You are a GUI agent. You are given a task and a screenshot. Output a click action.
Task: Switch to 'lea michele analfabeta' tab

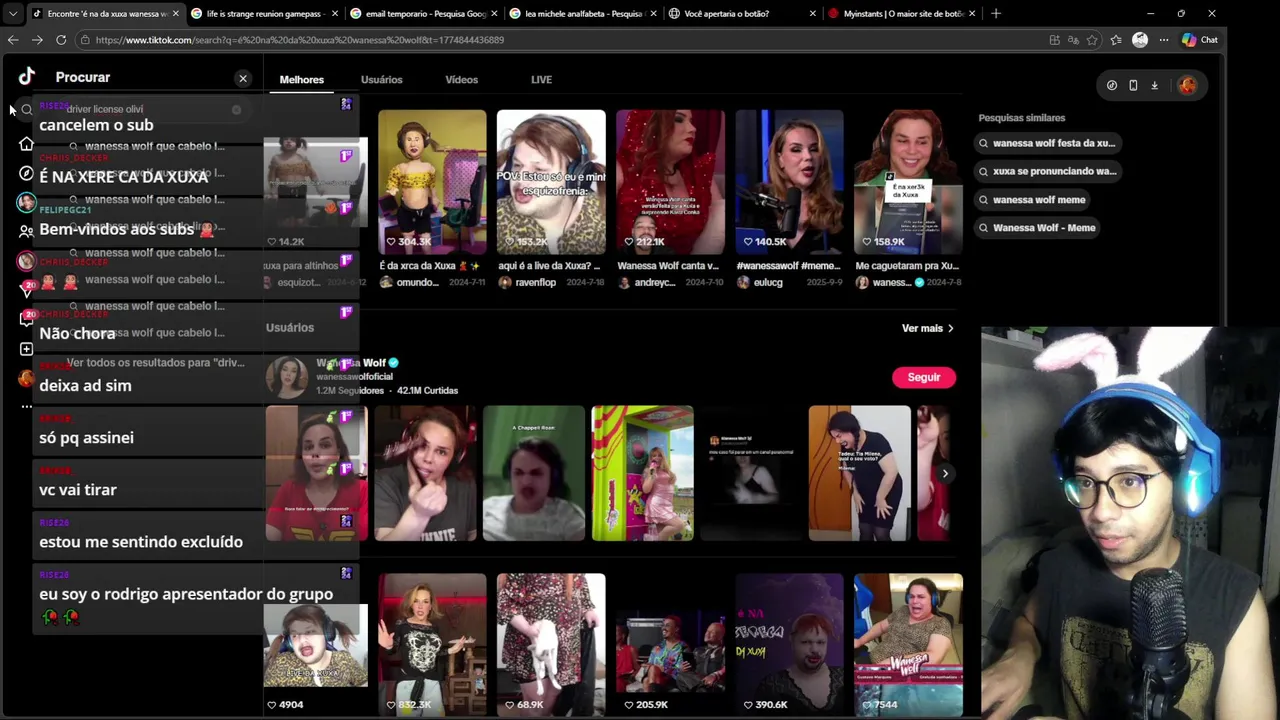pyautogui.click(x=581, y=14)
